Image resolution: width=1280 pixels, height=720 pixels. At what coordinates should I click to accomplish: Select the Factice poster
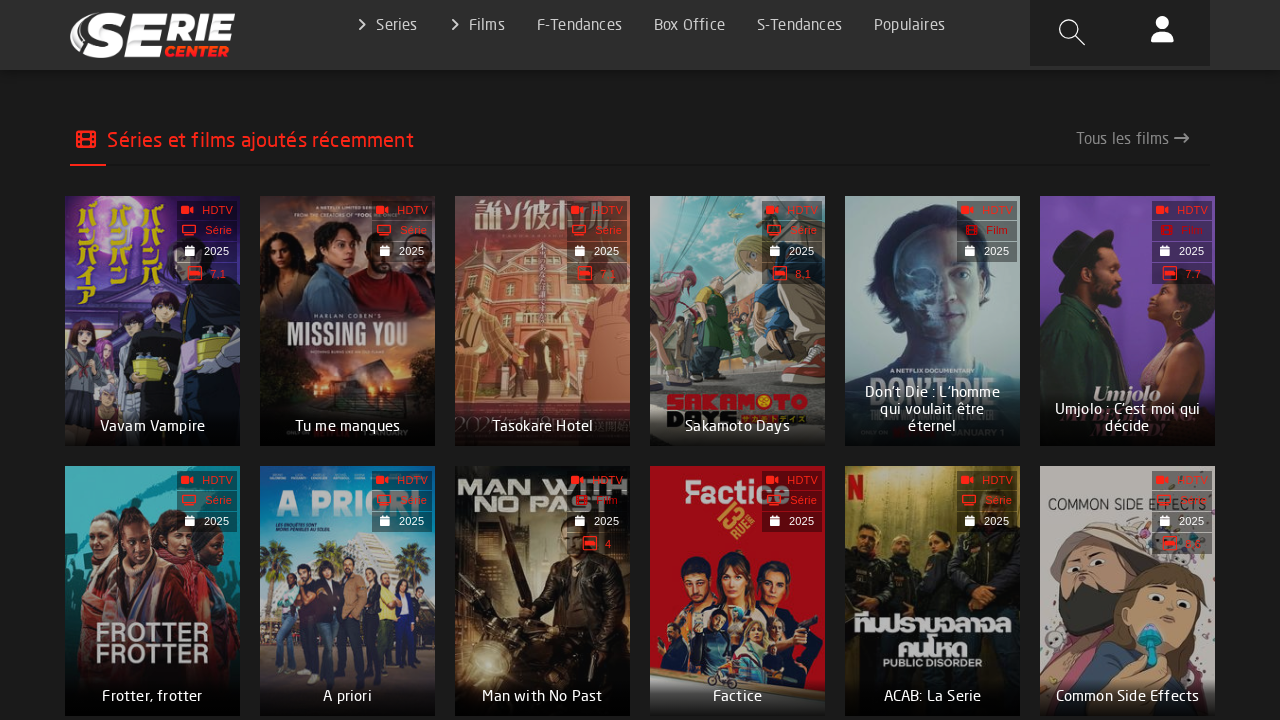click(737, 591)
